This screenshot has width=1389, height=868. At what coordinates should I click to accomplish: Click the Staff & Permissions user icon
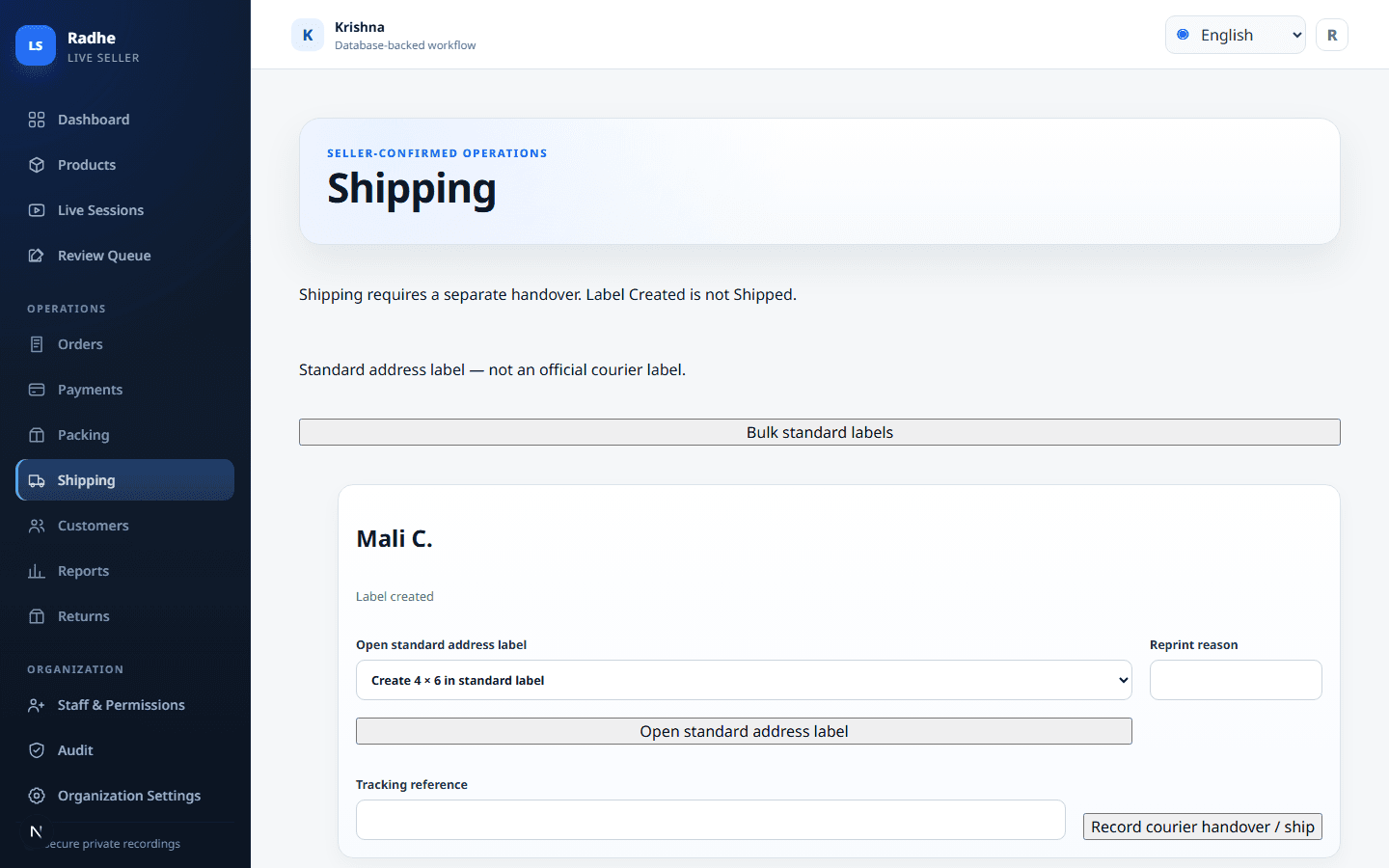tap(37, 705)
